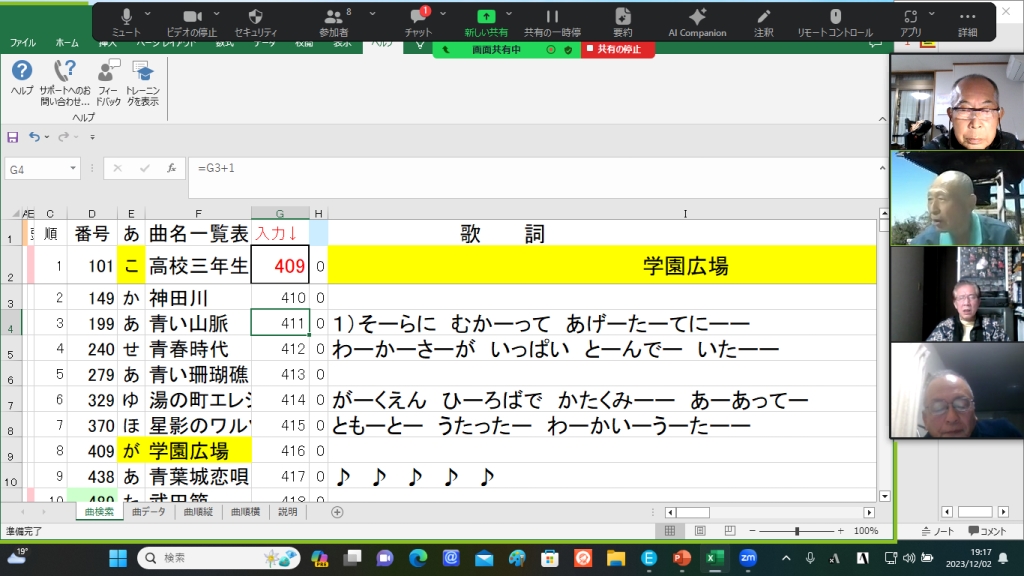Redo the action in Quick Access Toolbar
Screen dimensions: 1024x576
(x=63, y=137)
